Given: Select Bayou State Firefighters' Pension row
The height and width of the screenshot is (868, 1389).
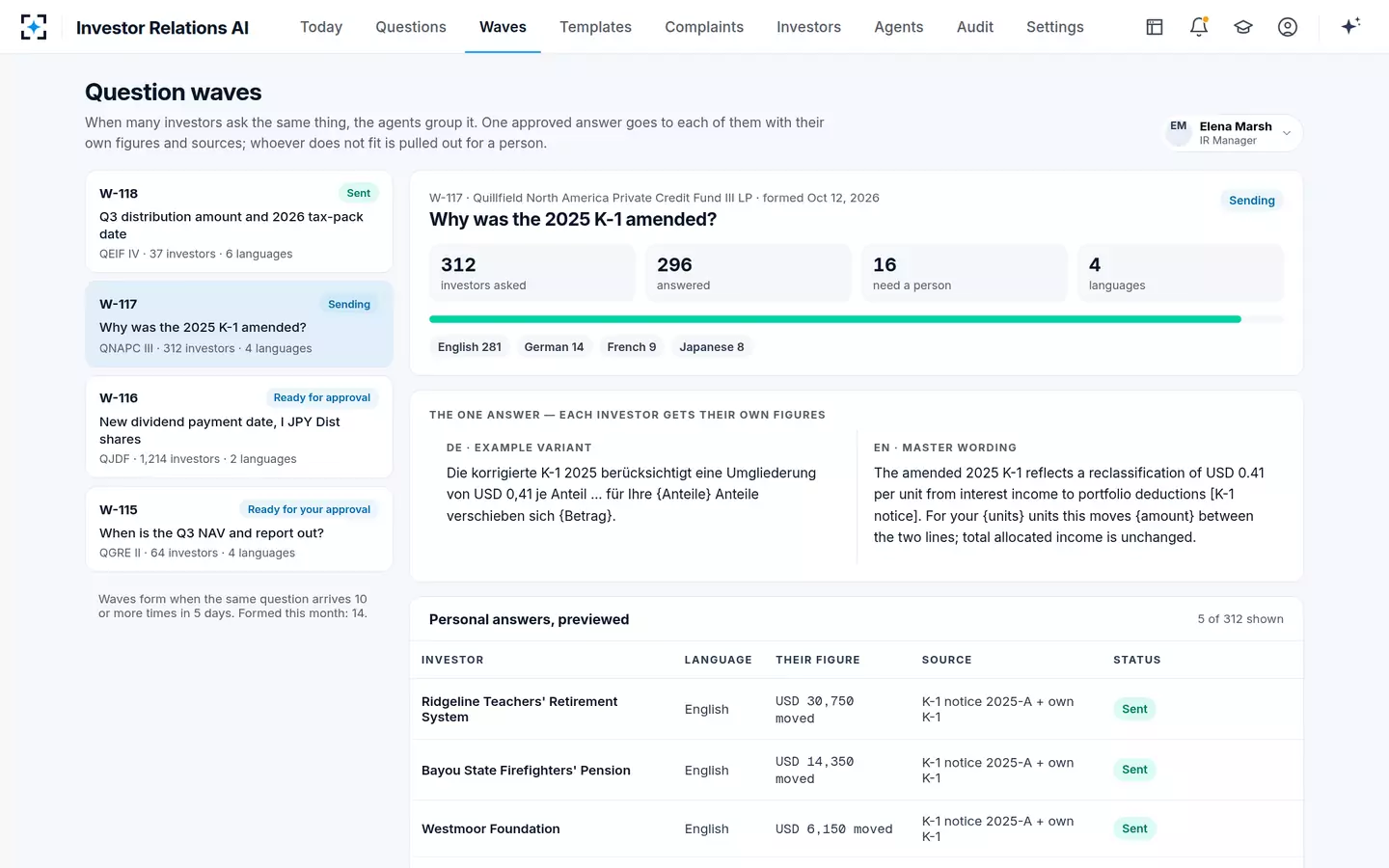Looking at the screenshot, I should point(857,770).
